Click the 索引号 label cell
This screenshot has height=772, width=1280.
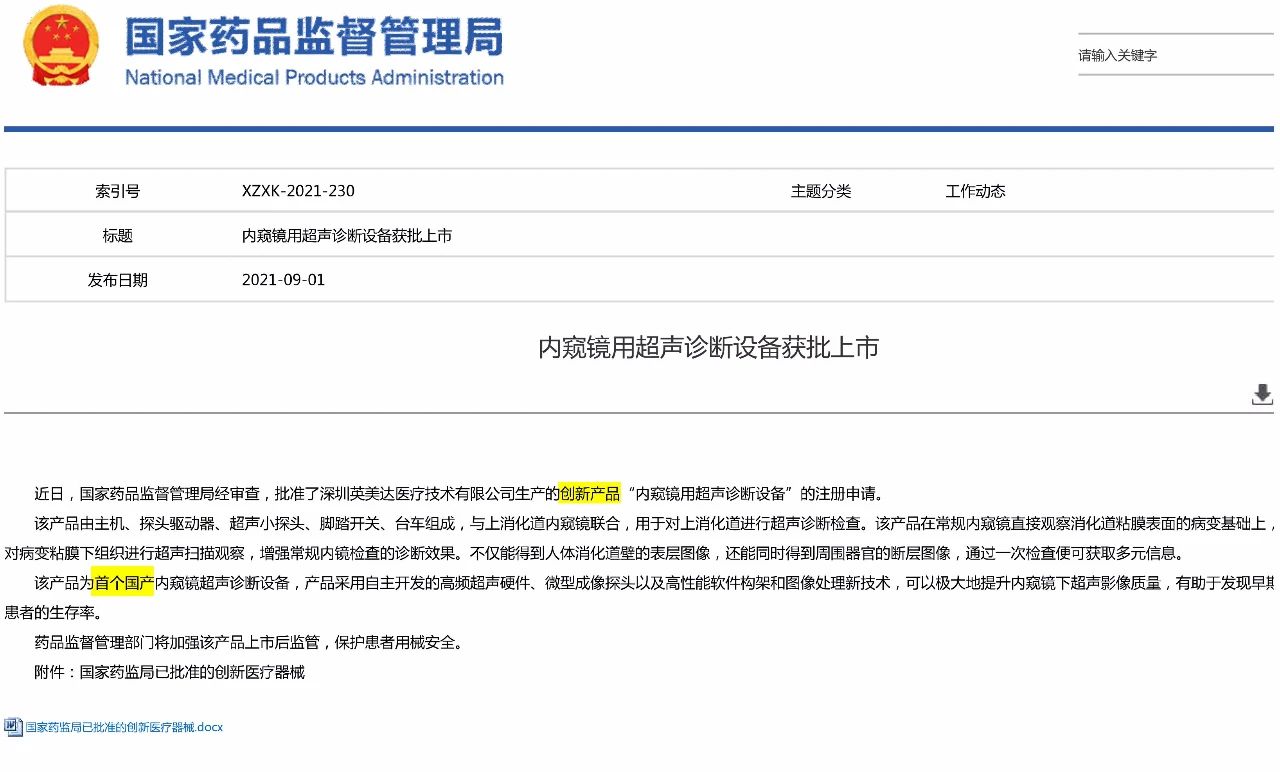(x=117, y=191)
